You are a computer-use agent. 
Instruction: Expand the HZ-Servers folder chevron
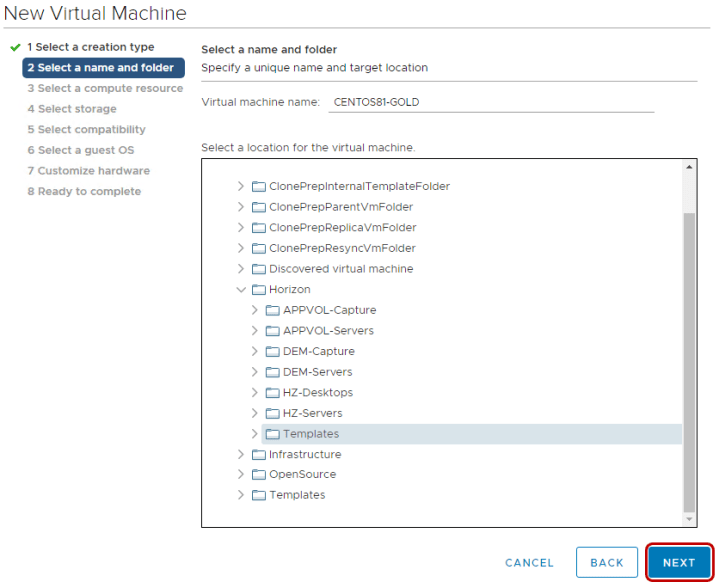click(x=255, y=414)
